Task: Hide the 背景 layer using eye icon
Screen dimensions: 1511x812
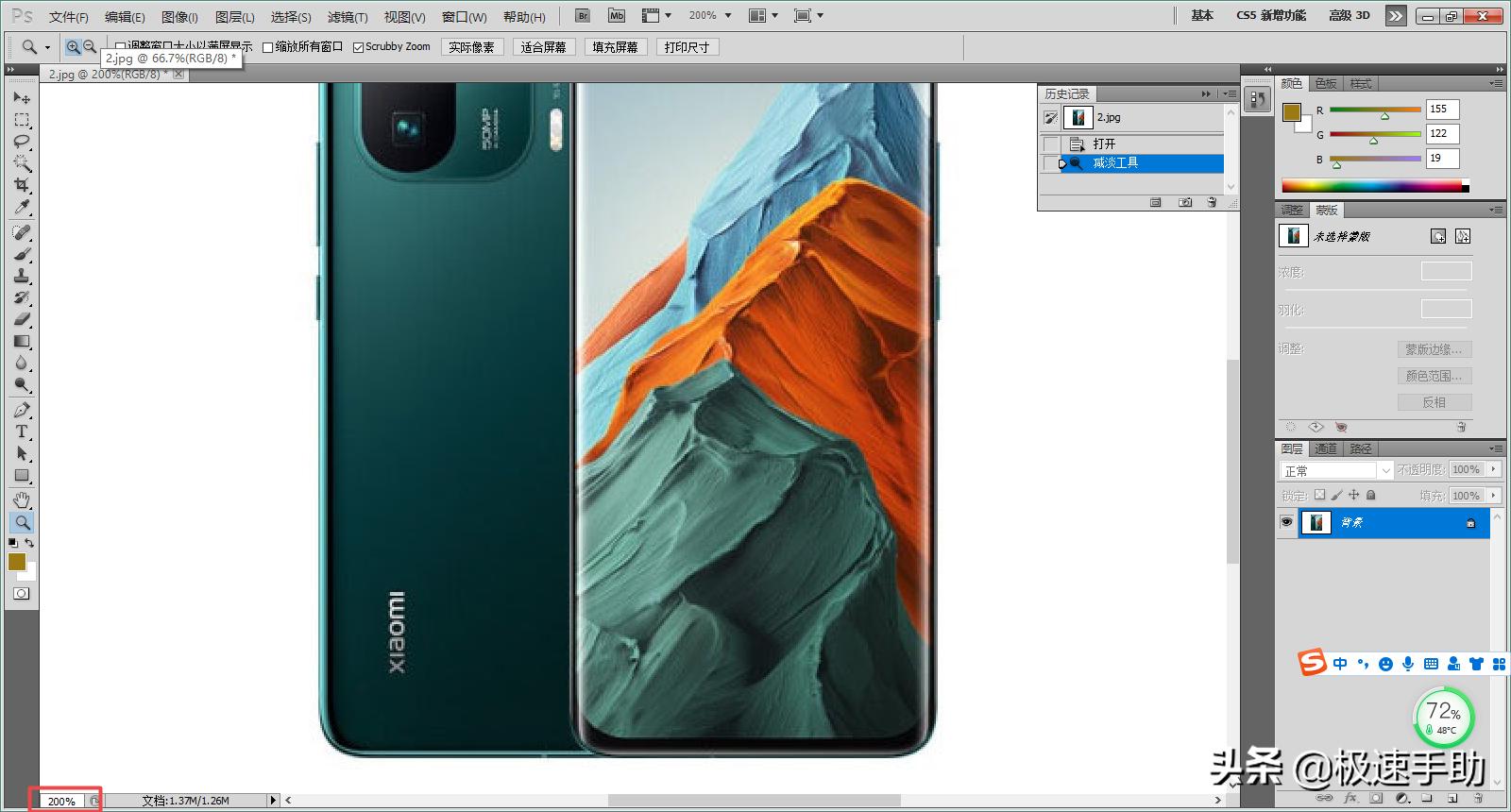Action: 1286,522
